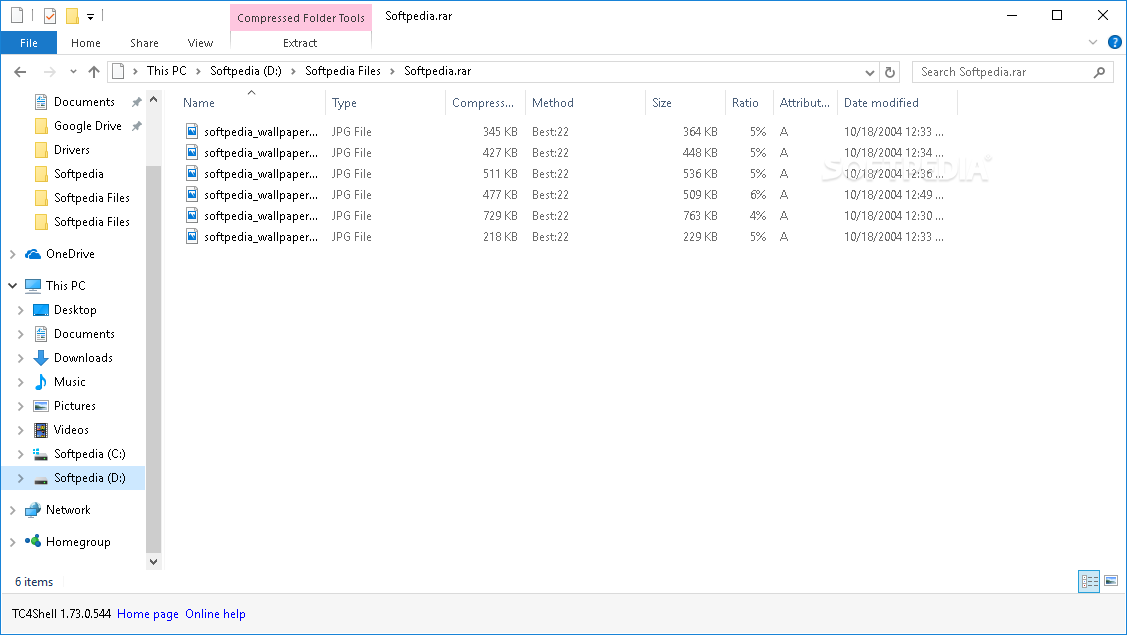Expand the Downloads tree node
1127x635 pixels.
tap(20, 358)
